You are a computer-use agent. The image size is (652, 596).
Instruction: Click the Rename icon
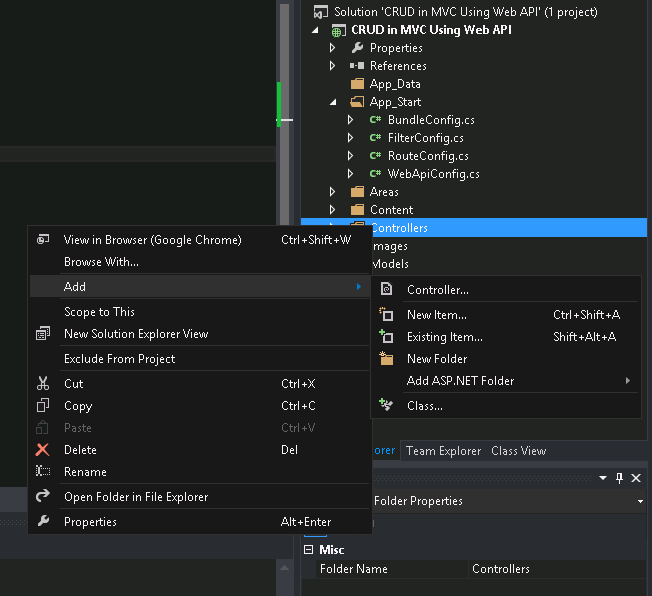coord(43,471)
